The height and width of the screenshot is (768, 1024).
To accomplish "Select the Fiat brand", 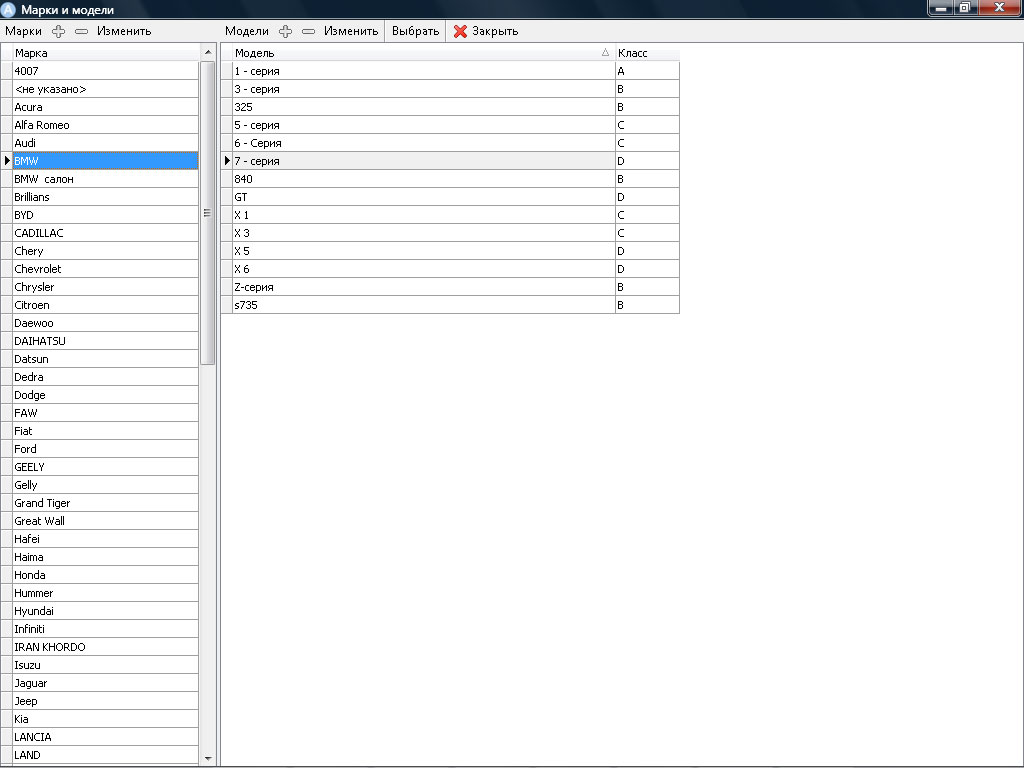I will point(105,431).
